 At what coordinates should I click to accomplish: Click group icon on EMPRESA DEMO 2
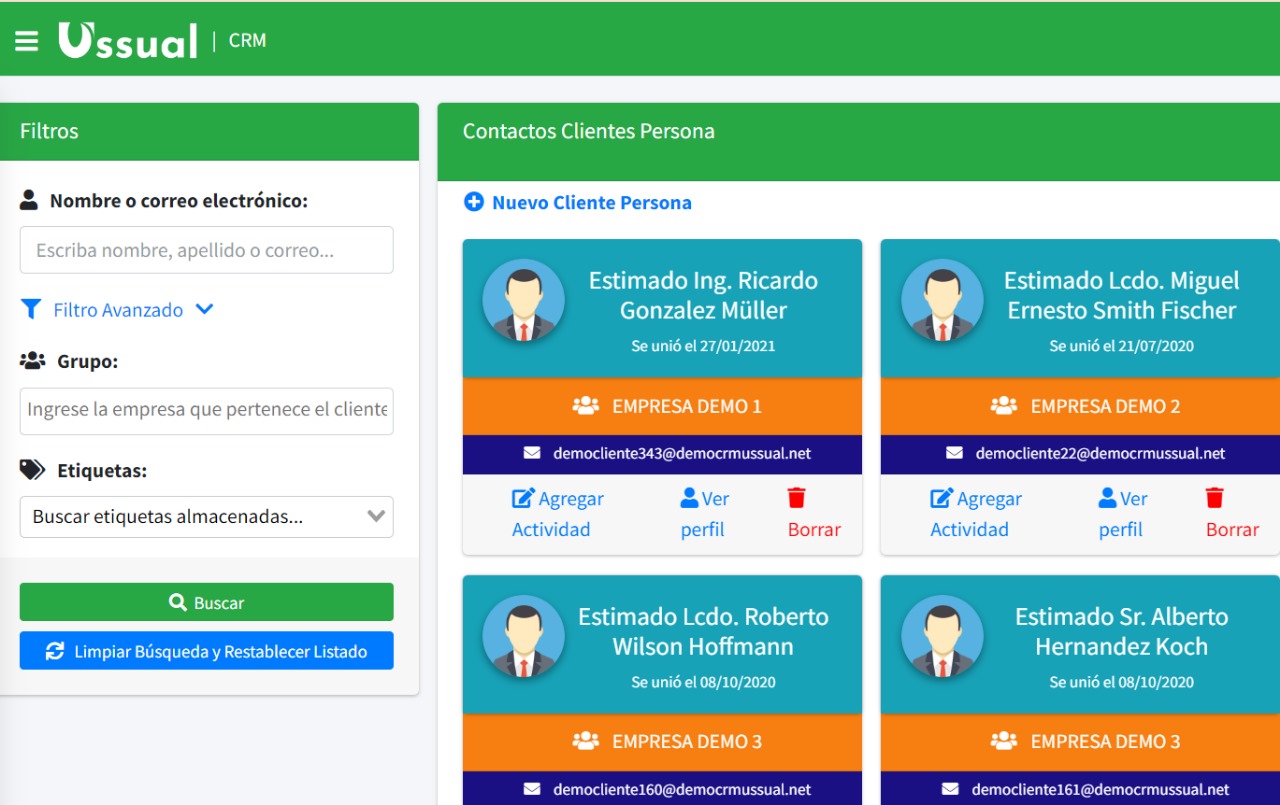click(x=1003, y=406)
